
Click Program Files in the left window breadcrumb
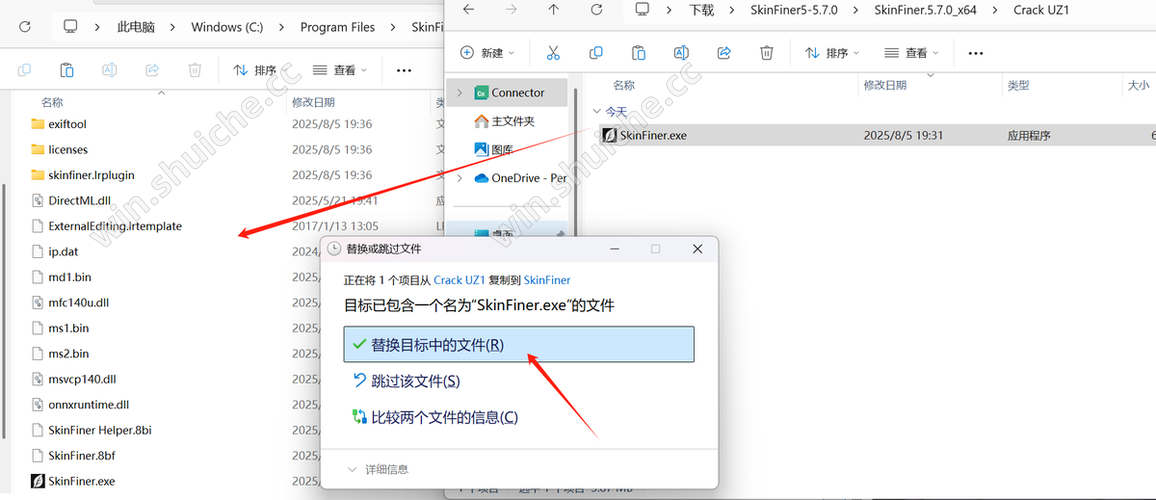point(337,27)
